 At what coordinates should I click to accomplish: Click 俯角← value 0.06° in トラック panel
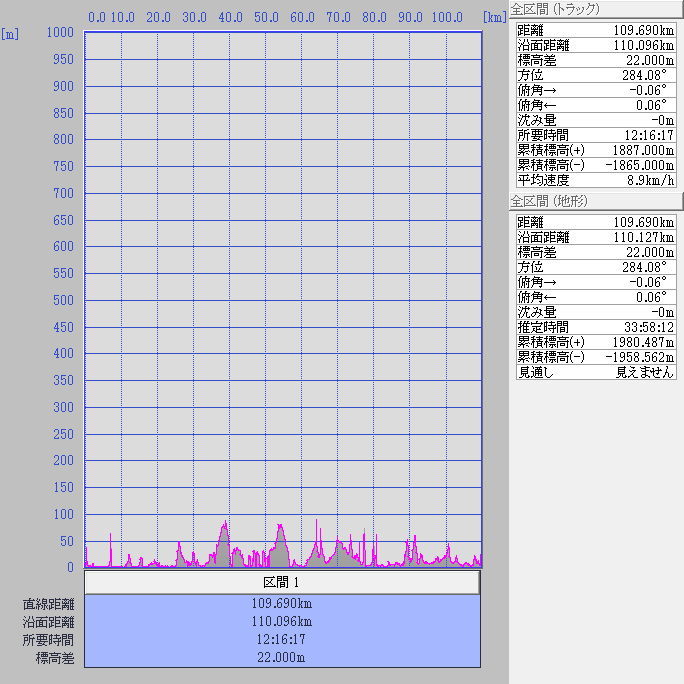coord(651,105)
